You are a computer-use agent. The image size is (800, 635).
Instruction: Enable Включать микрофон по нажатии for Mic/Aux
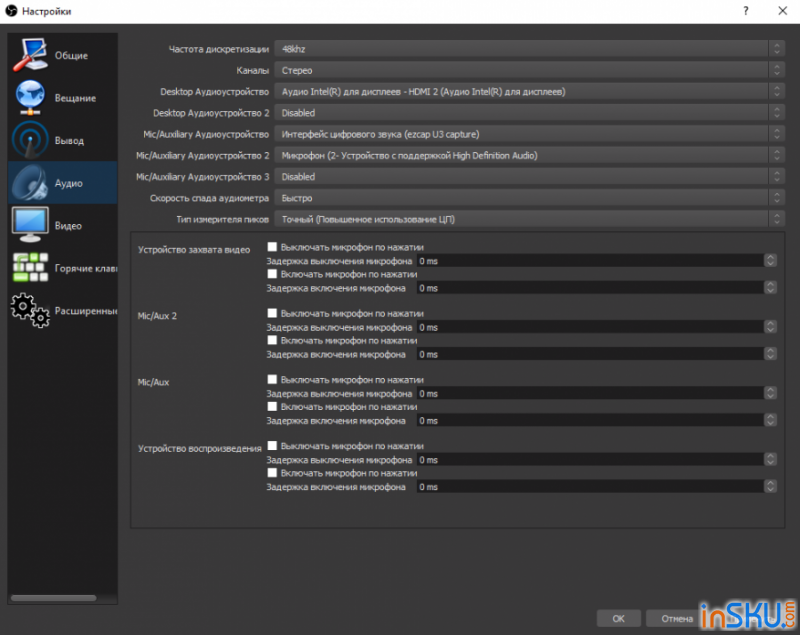tap(272, 407)
